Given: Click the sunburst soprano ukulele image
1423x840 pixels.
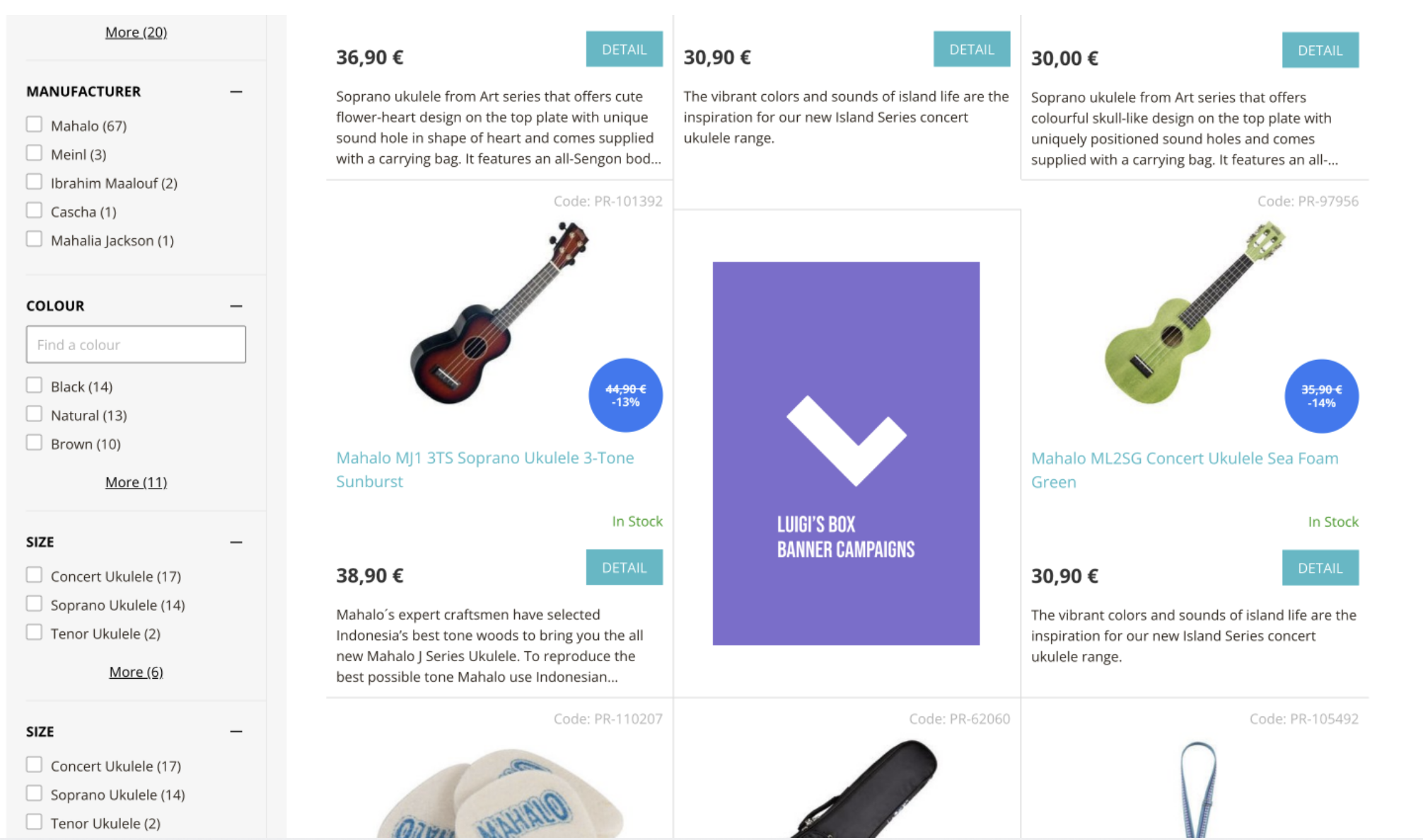Looking at the screenshot, I should [499, 313].
